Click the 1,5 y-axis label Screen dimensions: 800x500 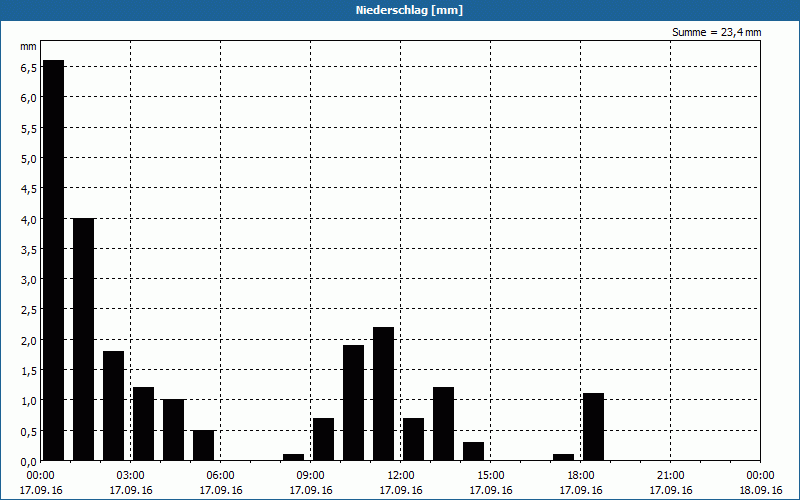click(x=28, y=370)
